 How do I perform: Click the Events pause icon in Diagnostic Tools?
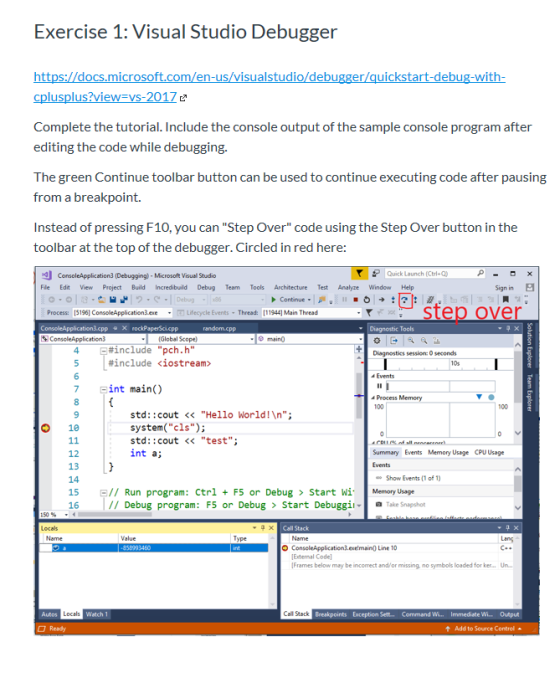[x=379, y=386]
